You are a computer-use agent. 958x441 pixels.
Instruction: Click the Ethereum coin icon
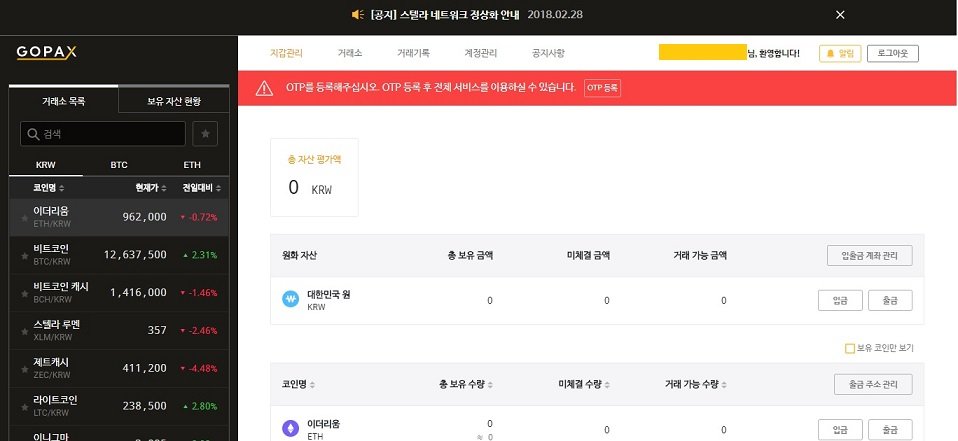click(x=290, y=428)
